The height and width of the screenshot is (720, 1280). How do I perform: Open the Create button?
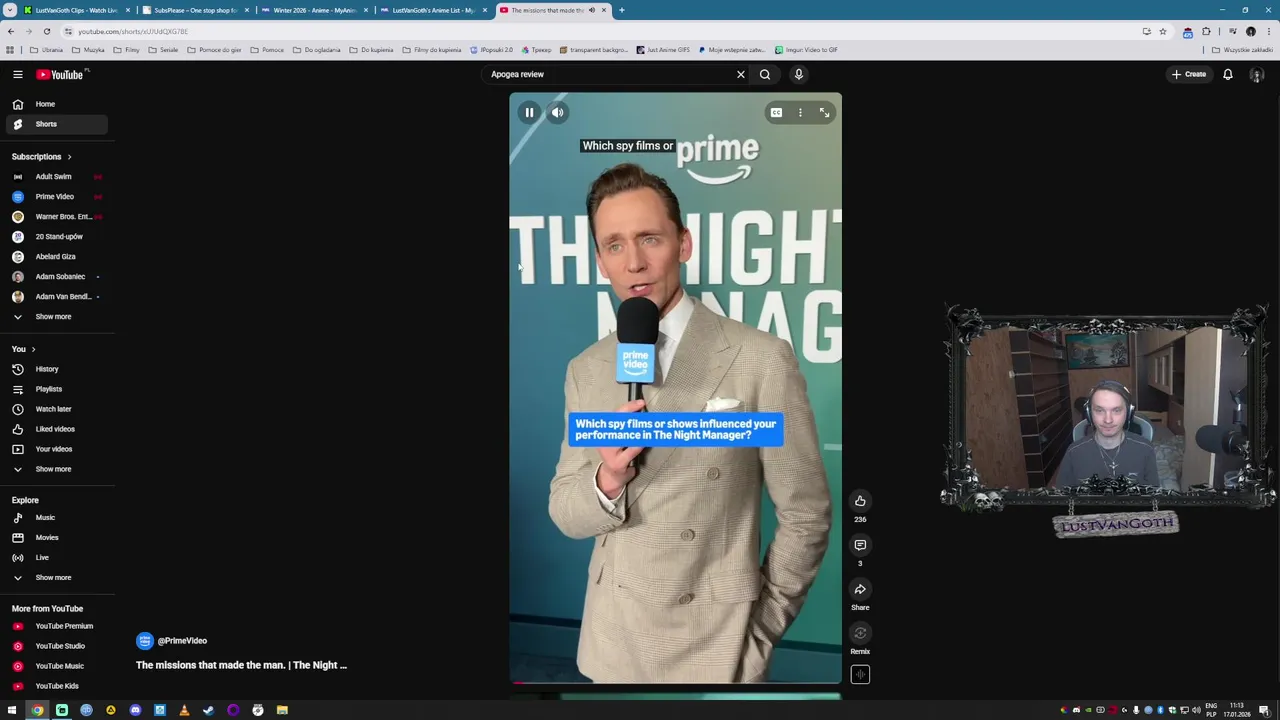tap(1189, 74)
